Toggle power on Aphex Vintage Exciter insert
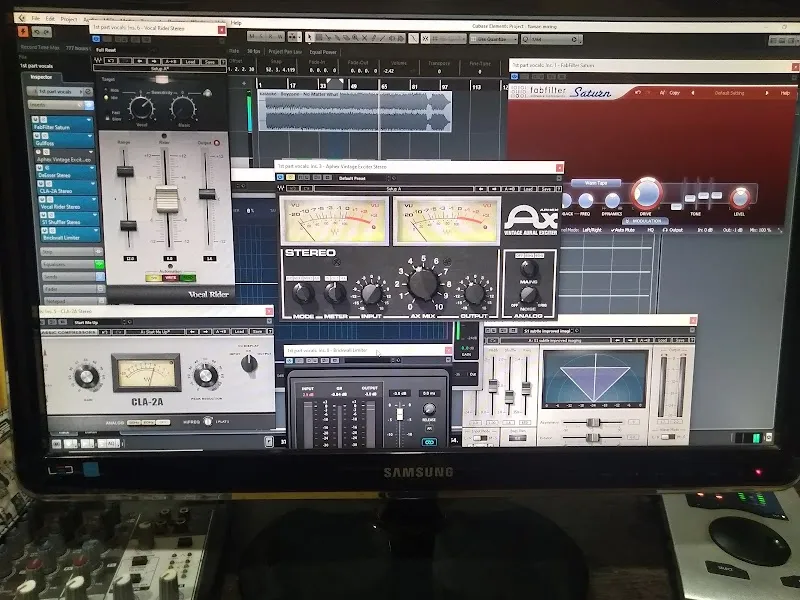Image resolution: width=800 pixels, height=600 pixels. (38, 152)
